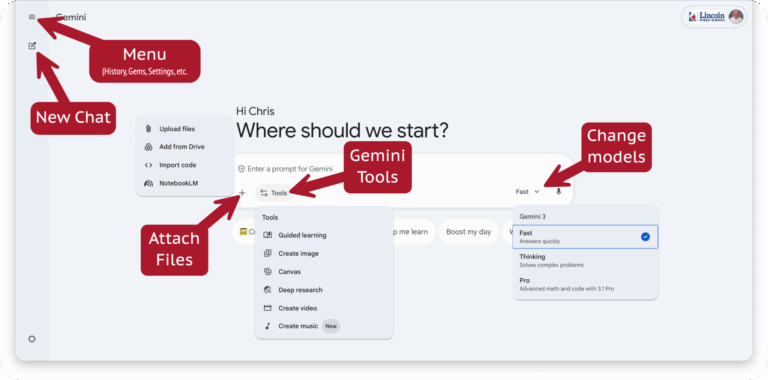Select the Thinking model option
This screenshot has width=768, height=380.
(585, 261)
